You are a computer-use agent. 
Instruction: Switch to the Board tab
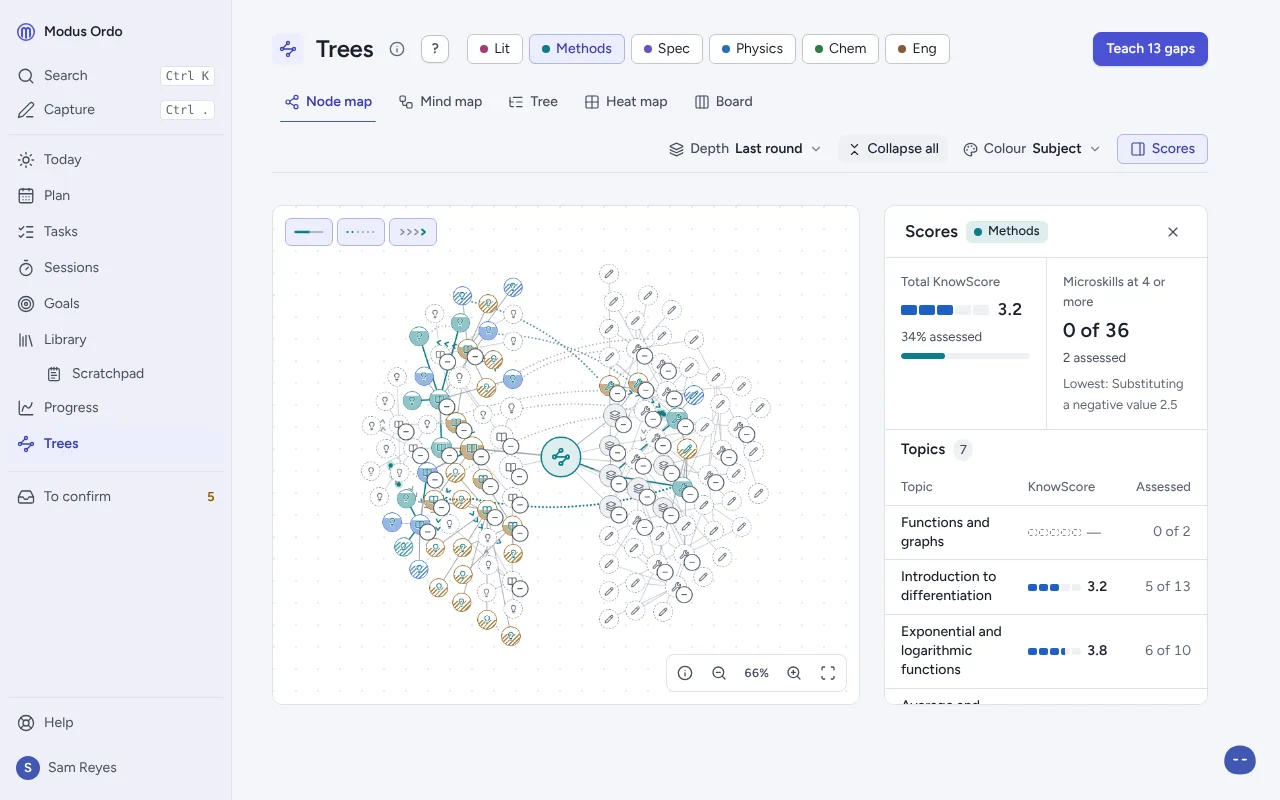coord(724,102)
